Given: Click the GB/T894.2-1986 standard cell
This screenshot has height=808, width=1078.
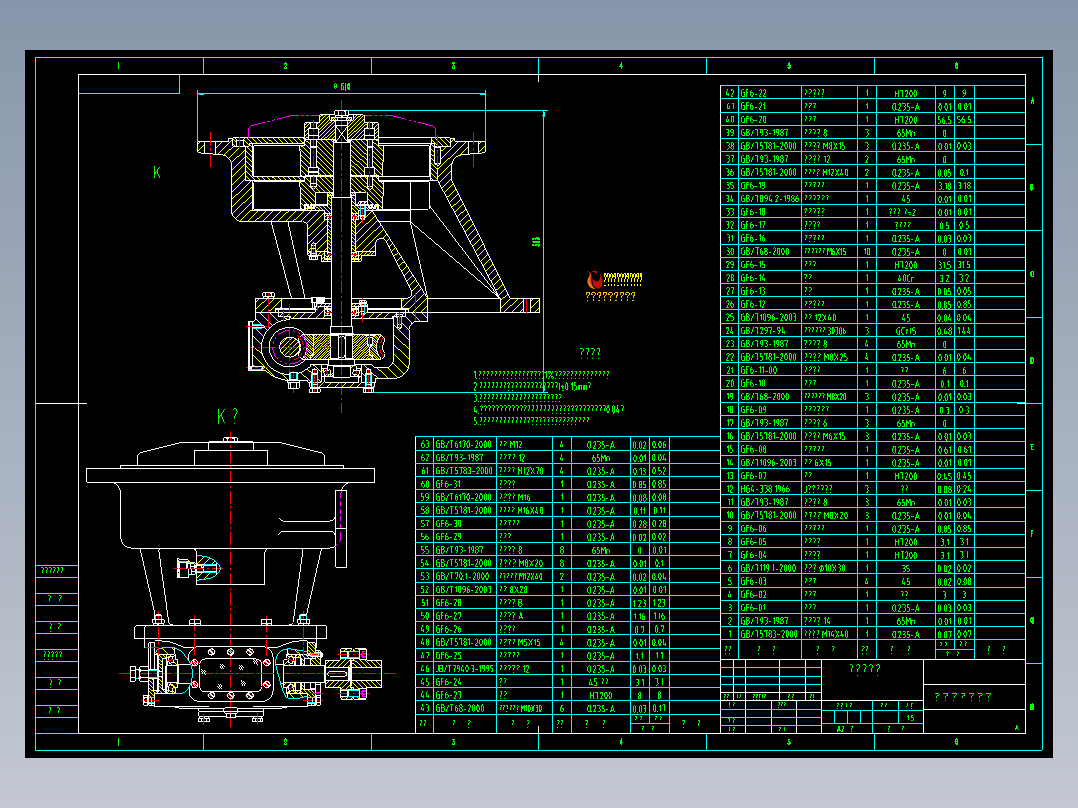Looking at the screenshot, I should (770, 199).
